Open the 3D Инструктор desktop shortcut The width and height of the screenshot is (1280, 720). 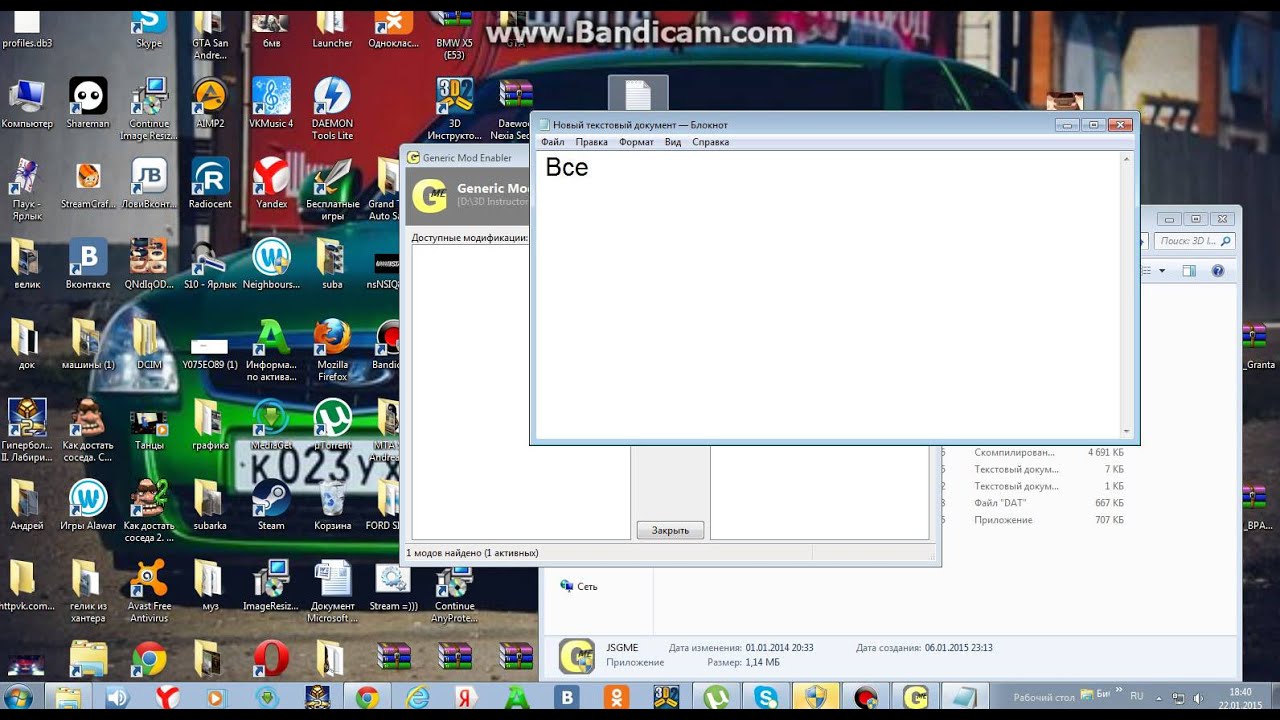coord(455,108)
